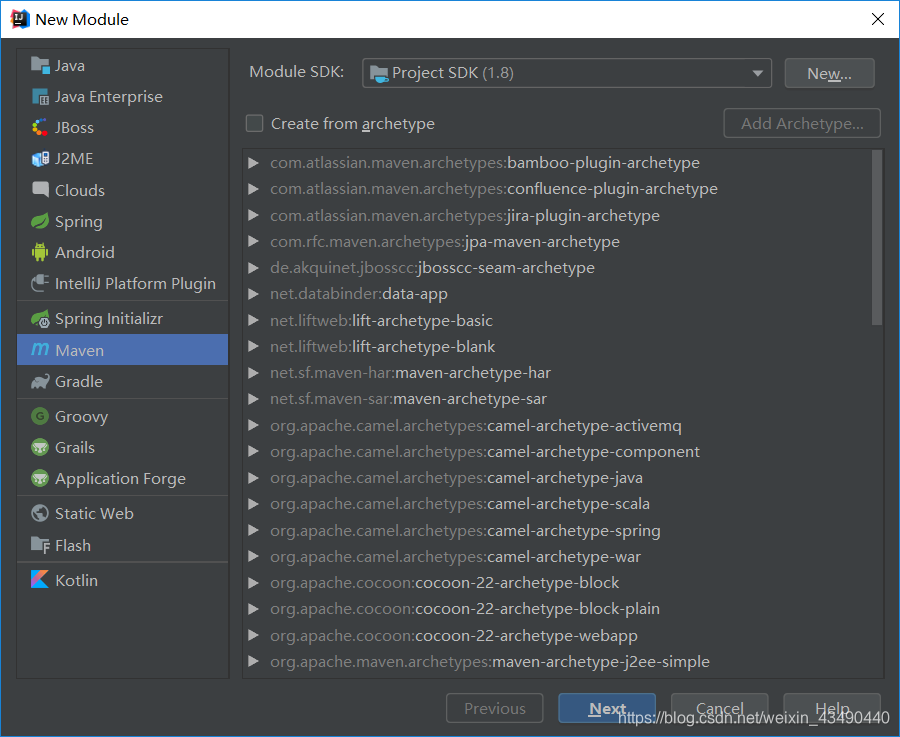Expand lift-archetype-blank node
Viewport: 900px width, 737px height.
253,346
